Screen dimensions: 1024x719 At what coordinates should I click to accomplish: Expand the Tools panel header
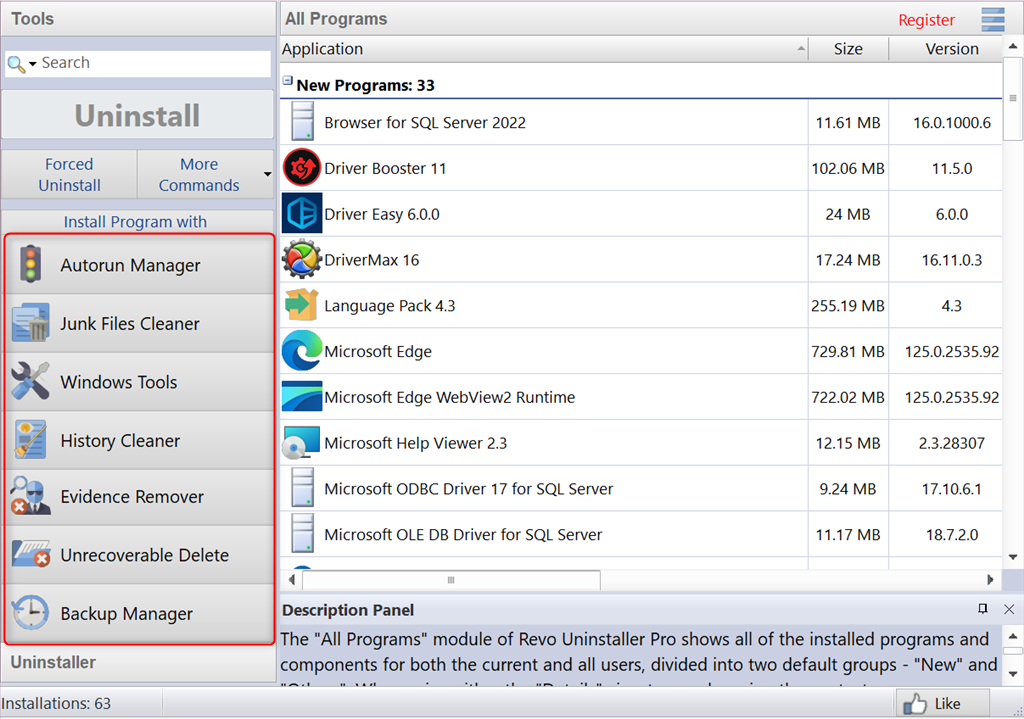[138, 18]
